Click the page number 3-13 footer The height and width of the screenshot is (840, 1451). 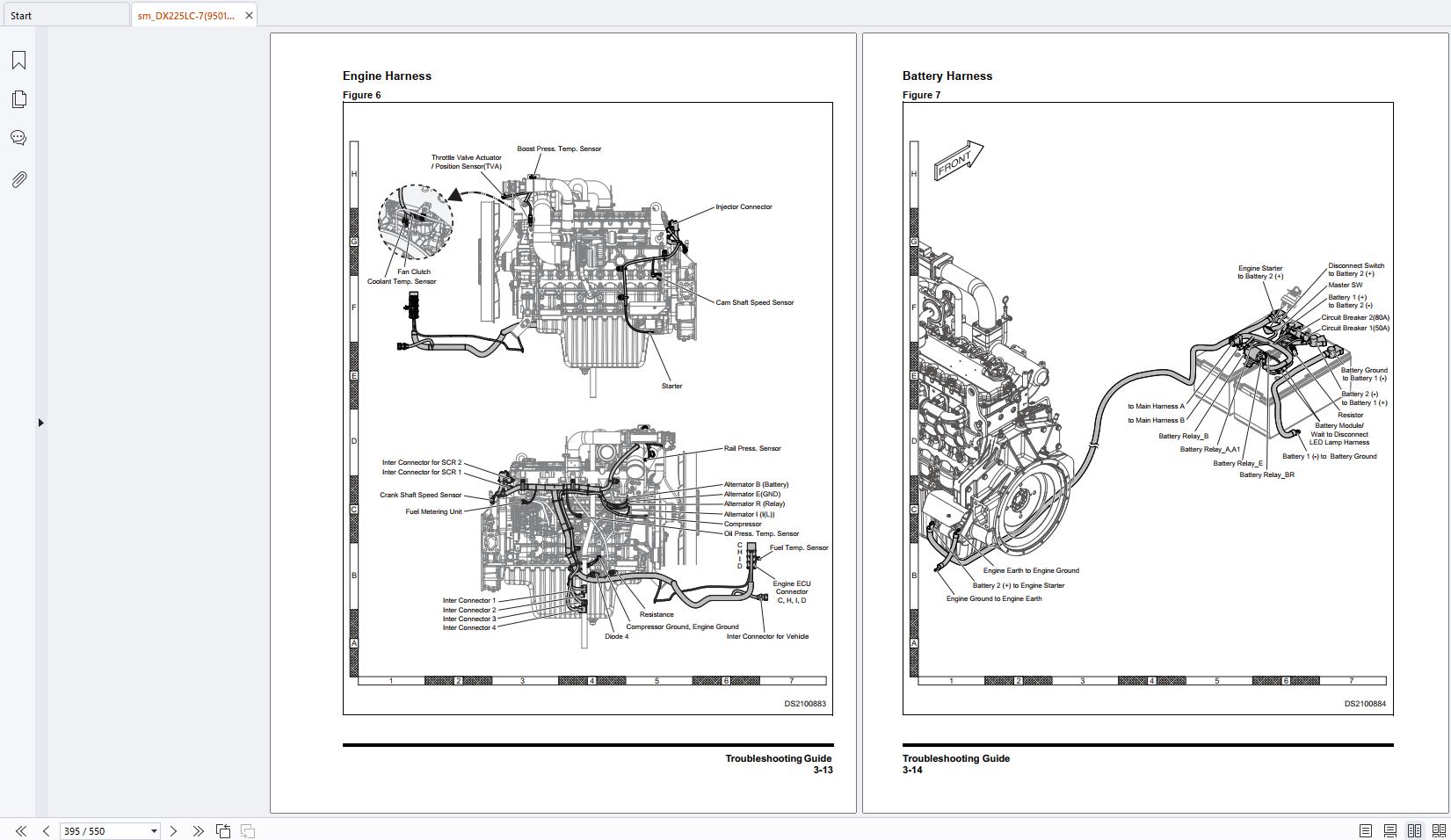[823, 770]
